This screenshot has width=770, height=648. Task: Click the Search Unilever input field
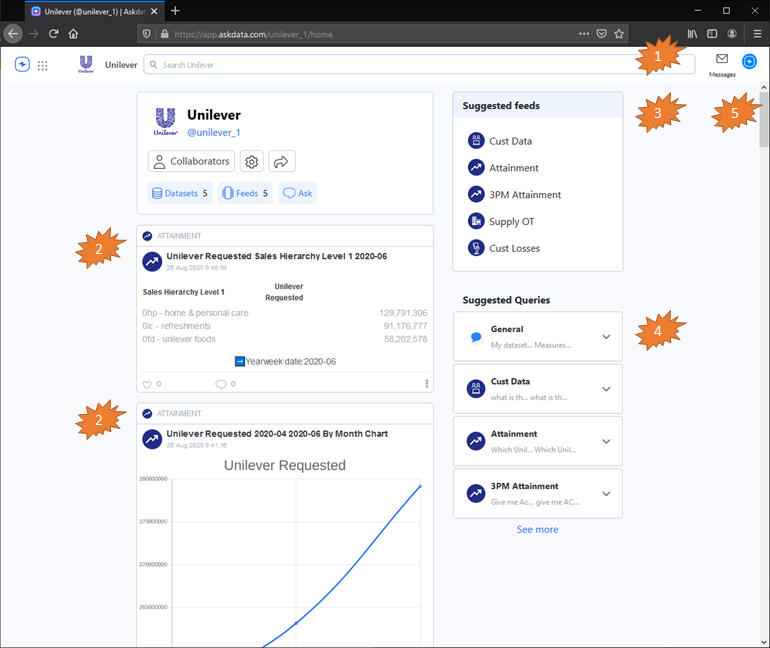[419, 65]
